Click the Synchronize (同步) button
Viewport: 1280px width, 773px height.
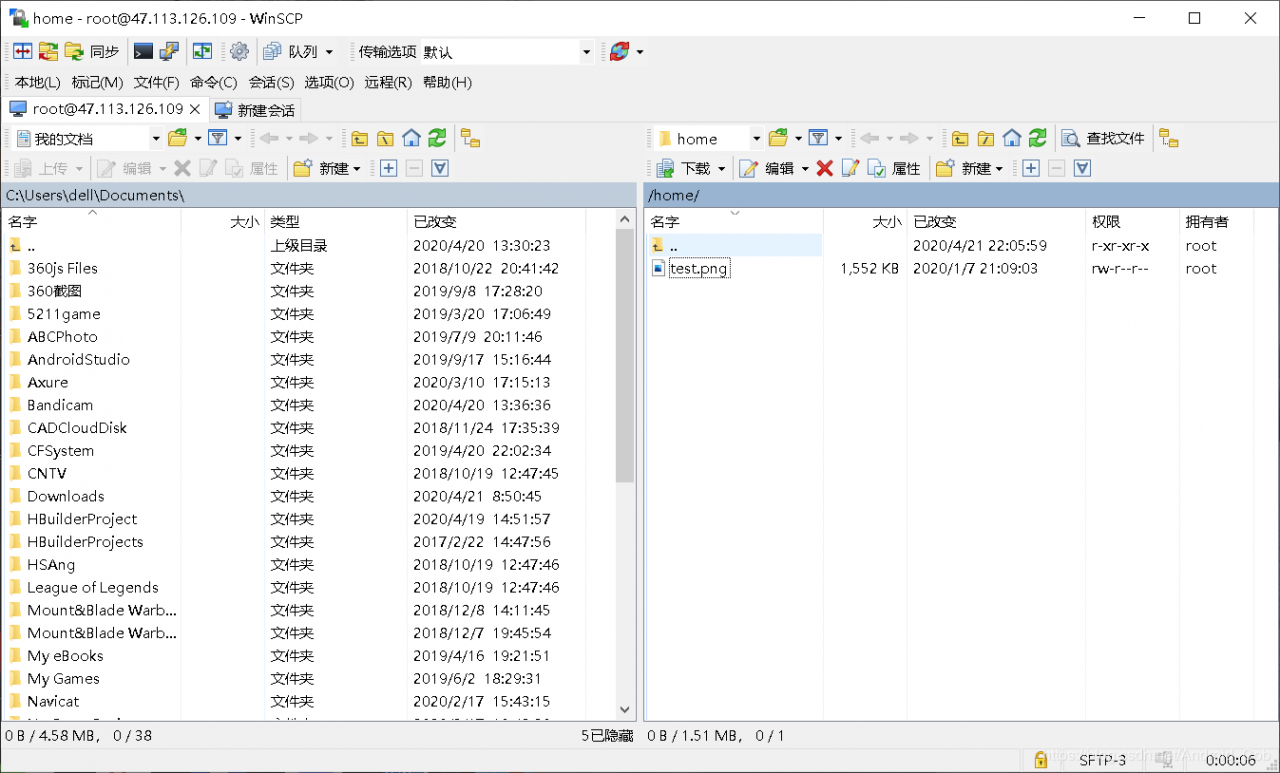coord(92,51)
